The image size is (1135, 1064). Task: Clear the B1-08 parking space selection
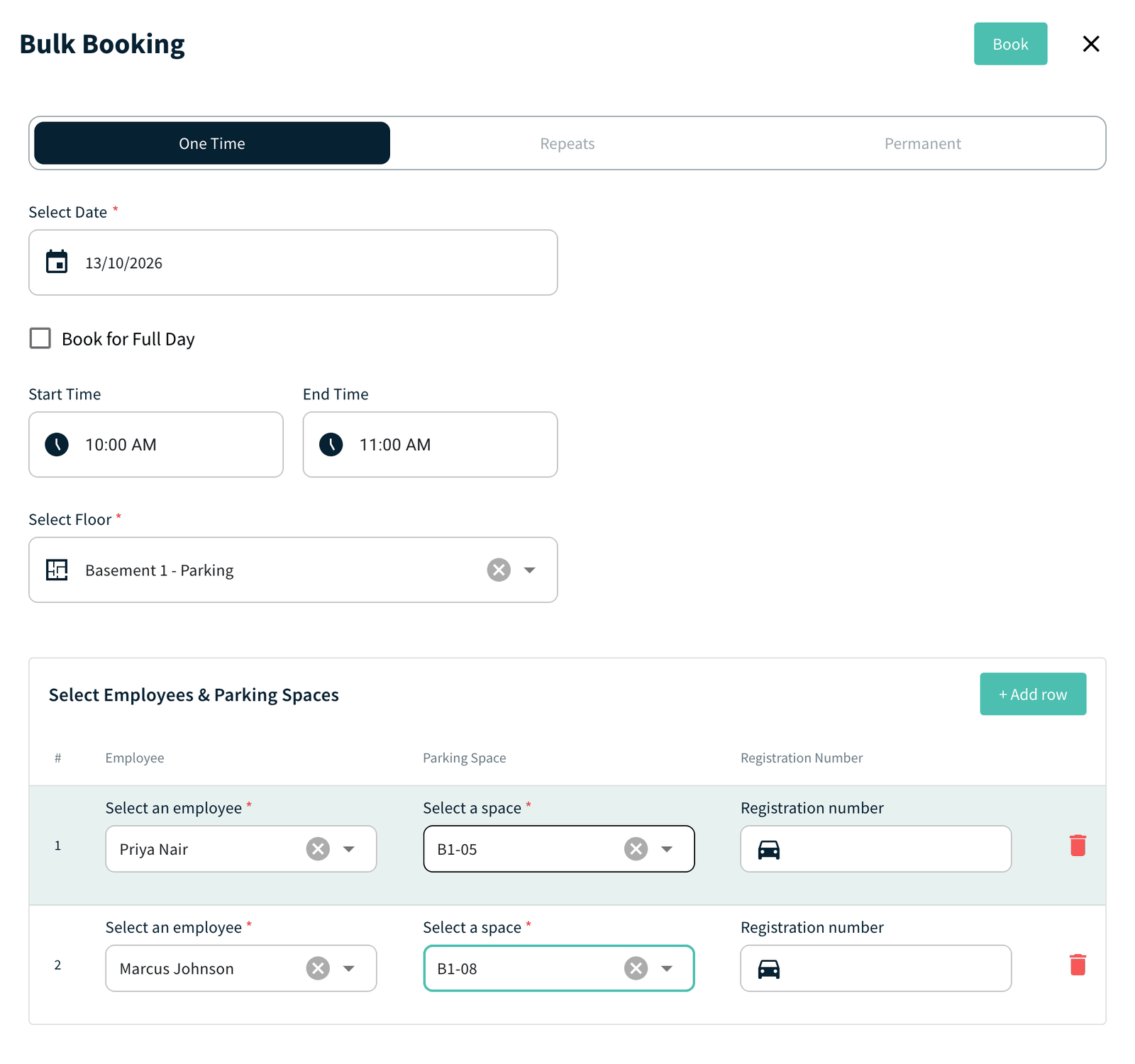636,968
